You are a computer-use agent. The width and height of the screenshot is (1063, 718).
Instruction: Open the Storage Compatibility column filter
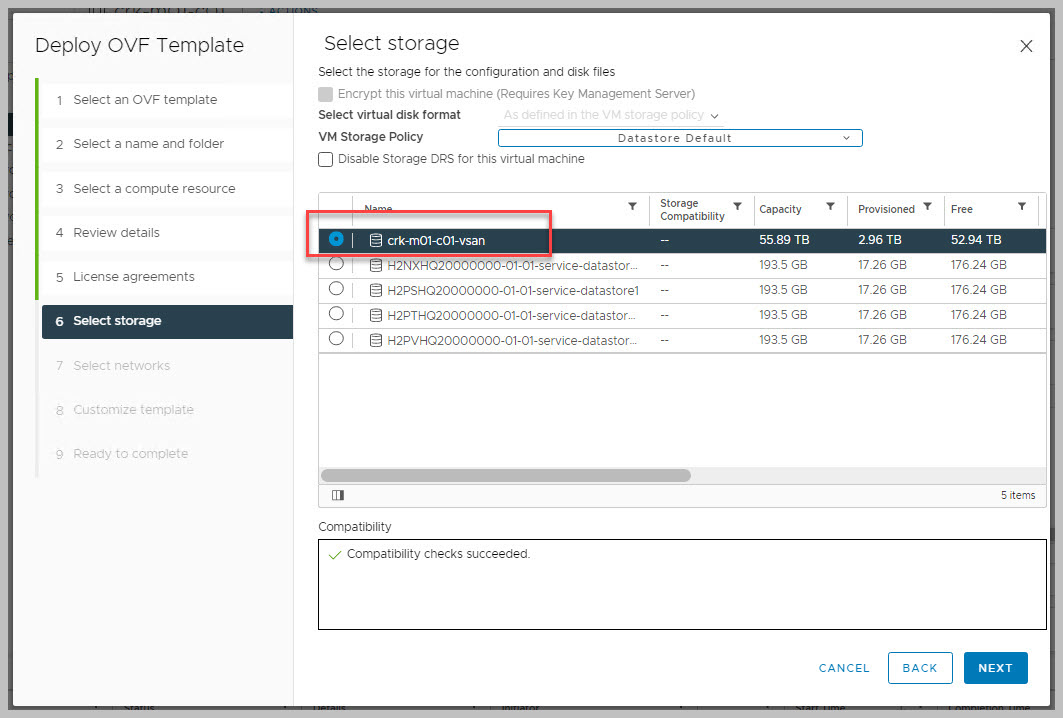(x=737, y=206)
